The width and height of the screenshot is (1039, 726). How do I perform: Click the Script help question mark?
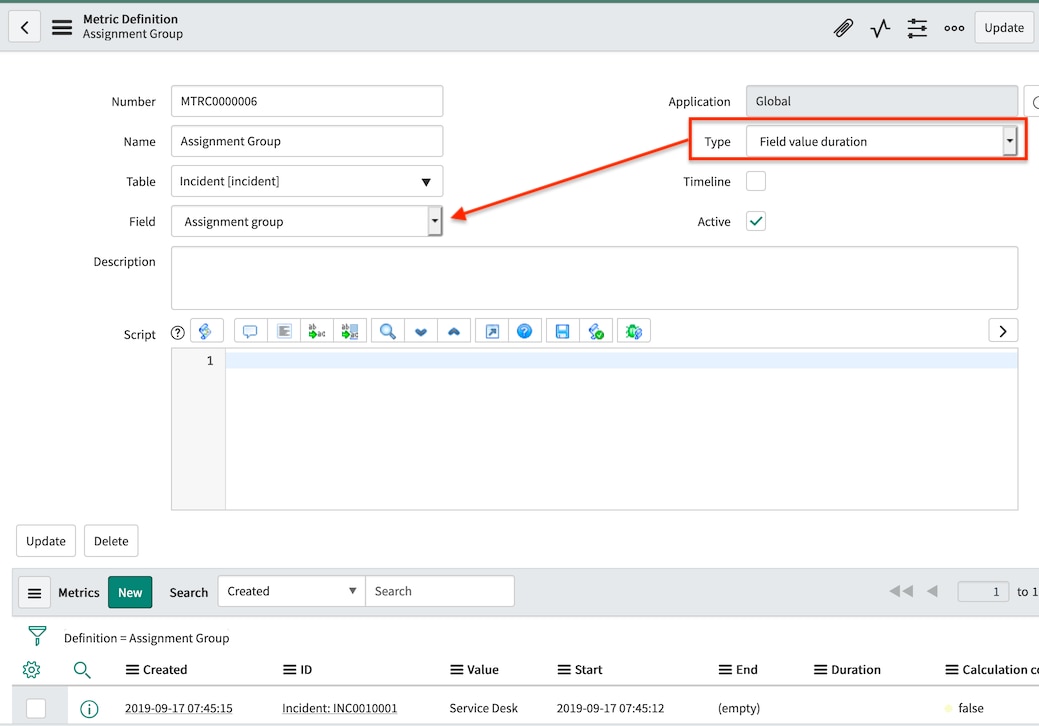[177, 333]
